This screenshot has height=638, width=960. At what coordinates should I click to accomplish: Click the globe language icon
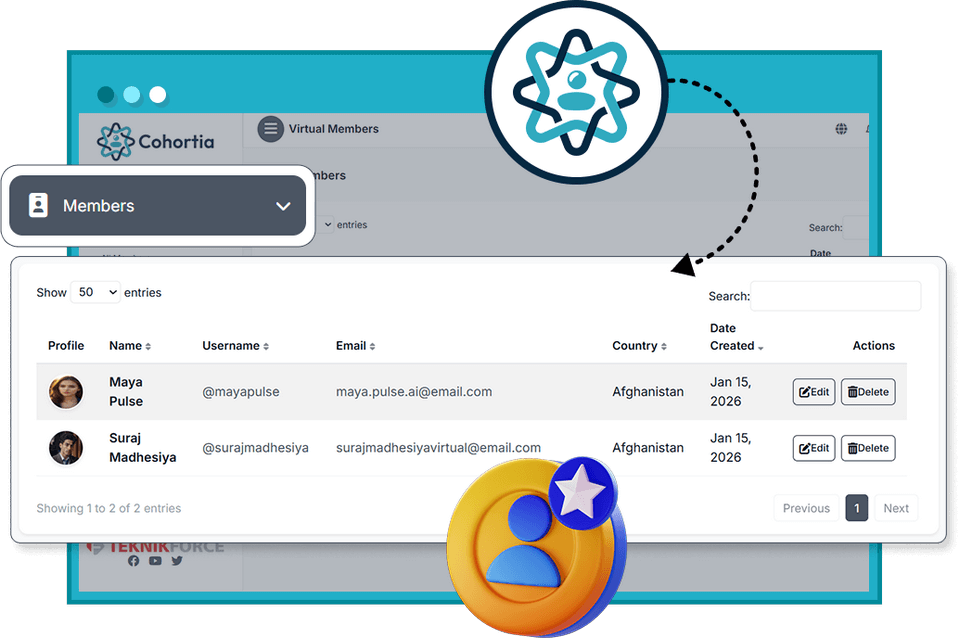(x=841, y=129)
